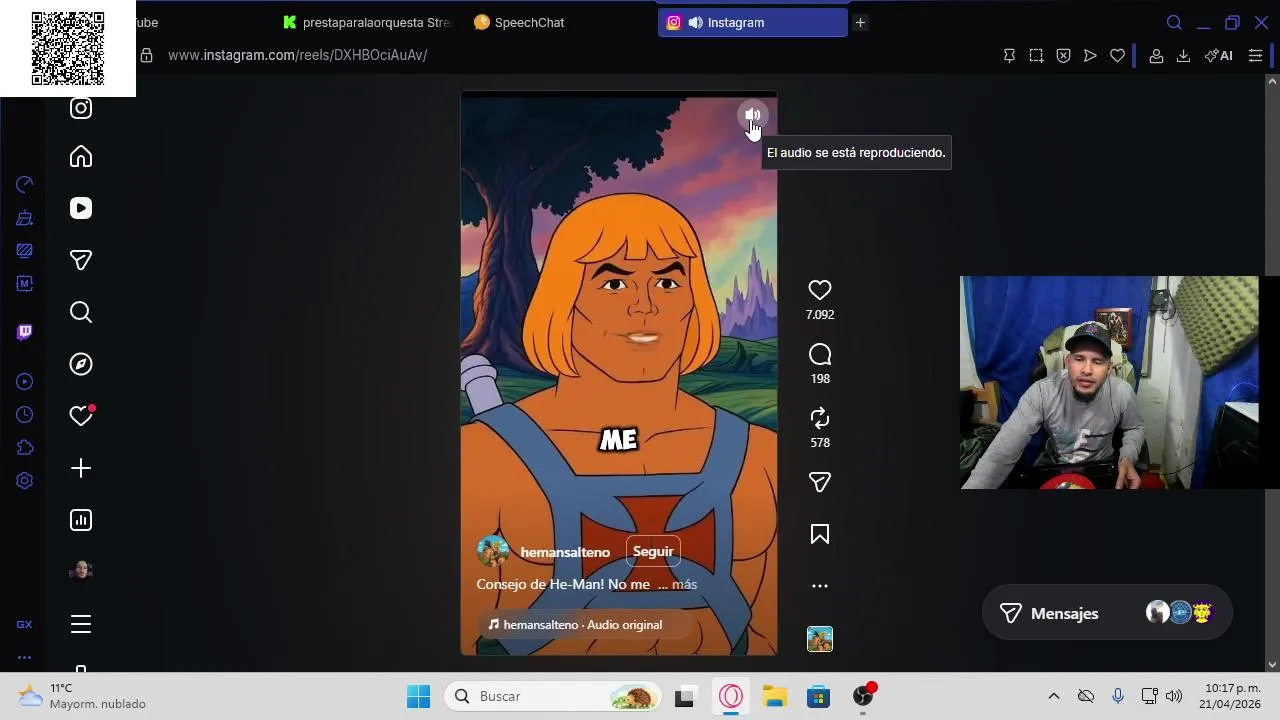Open audio thumbnail below reel actions
Screen dimensions: 1280x720
[820, 639]
